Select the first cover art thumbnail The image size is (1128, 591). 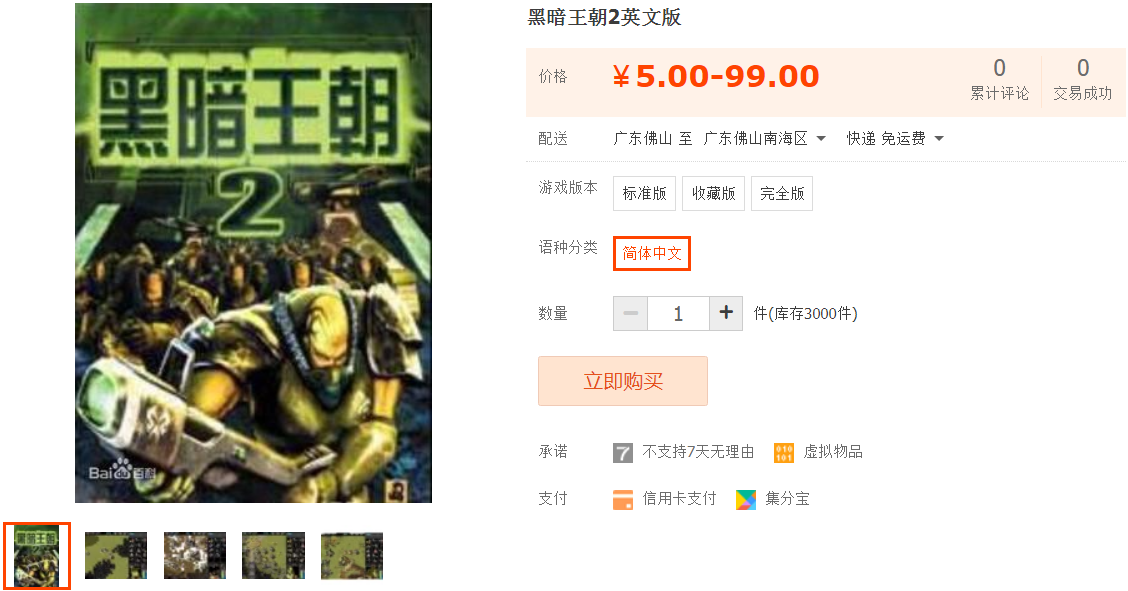37,556
